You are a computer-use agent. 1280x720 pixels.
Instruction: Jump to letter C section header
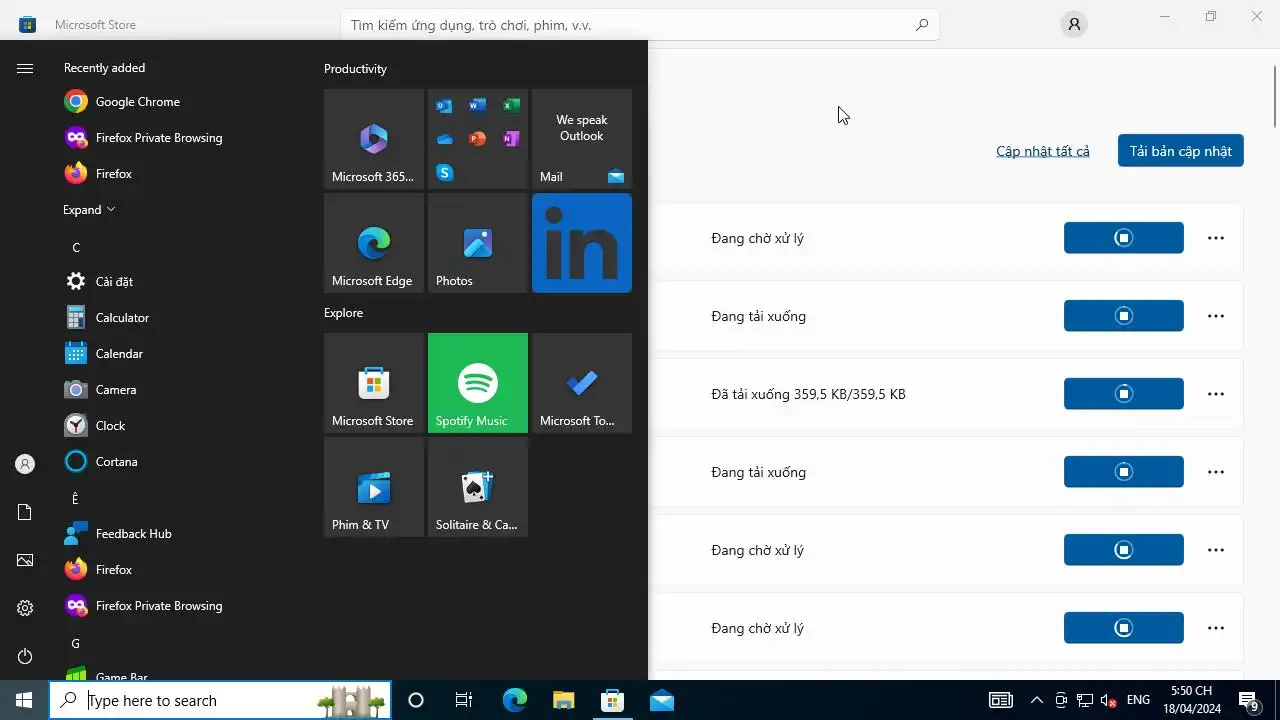[76, 247]
